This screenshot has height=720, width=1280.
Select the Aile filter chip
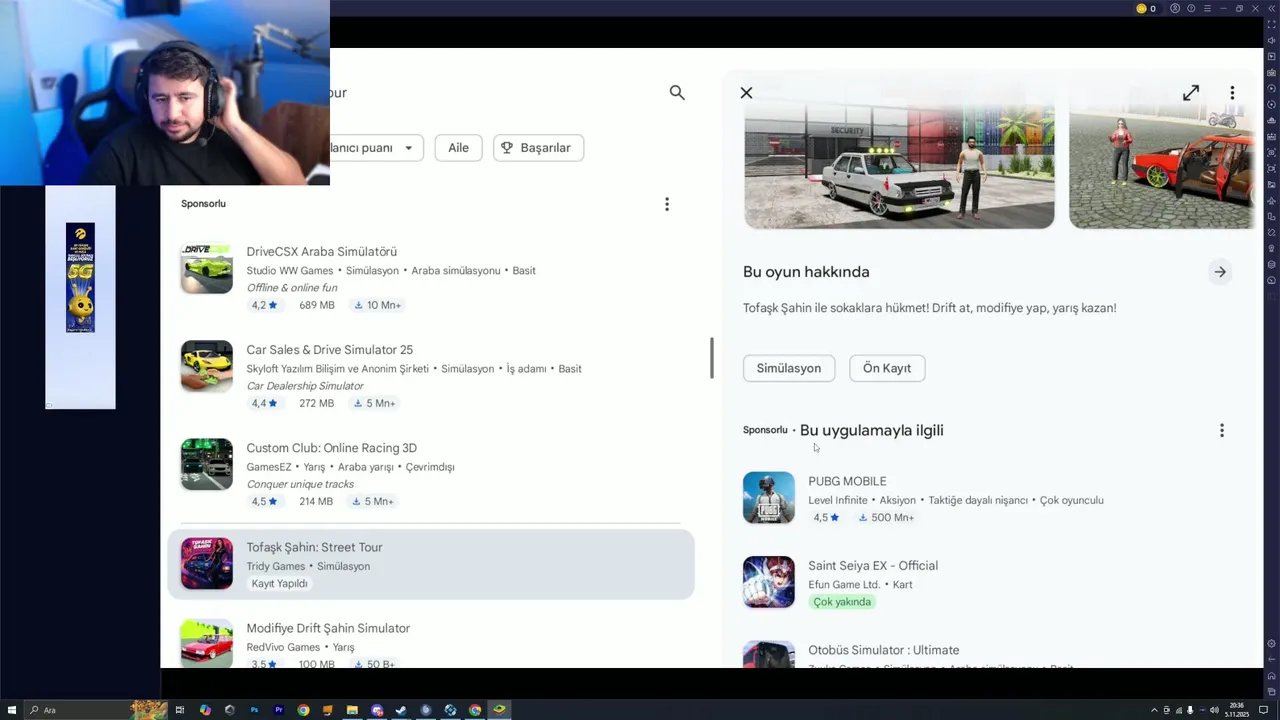458,148
